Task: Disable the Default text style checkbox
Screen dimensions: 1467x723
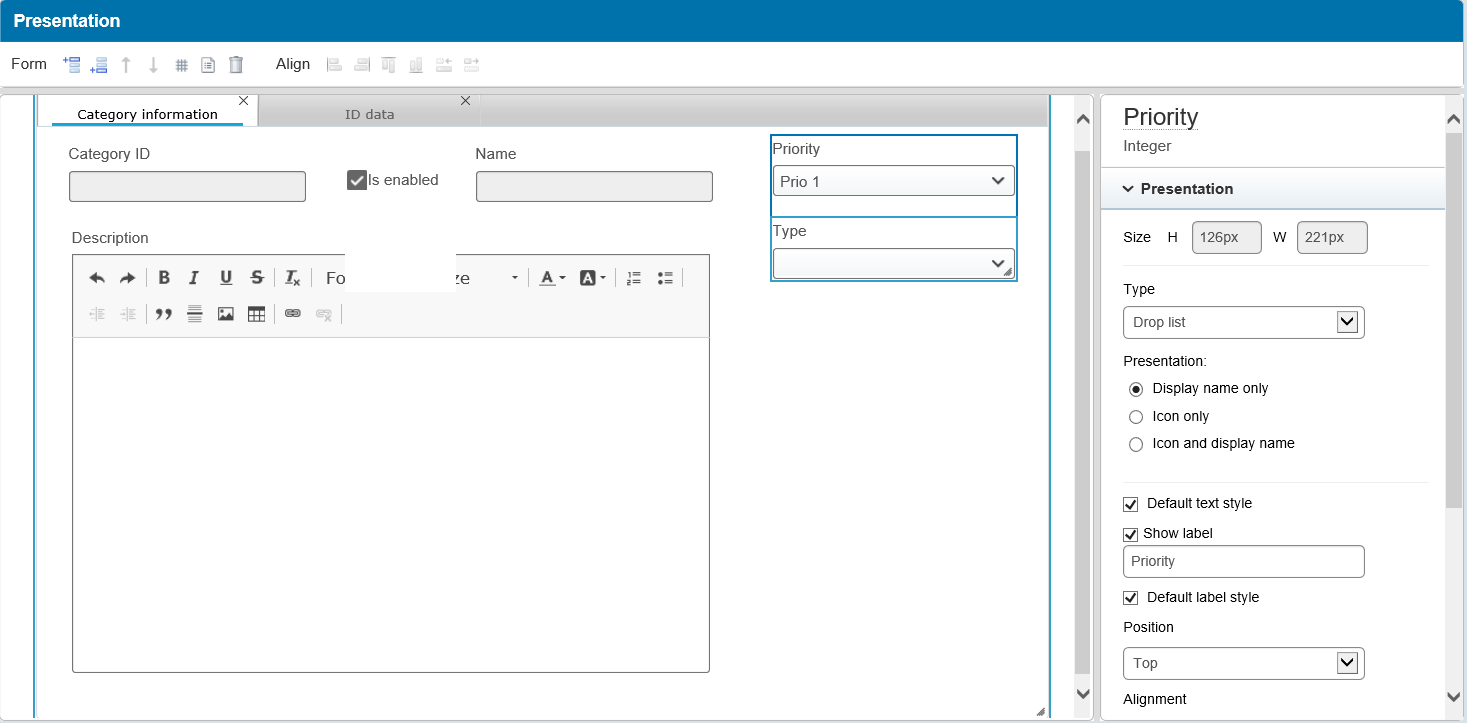Action: pos(1131,504)
